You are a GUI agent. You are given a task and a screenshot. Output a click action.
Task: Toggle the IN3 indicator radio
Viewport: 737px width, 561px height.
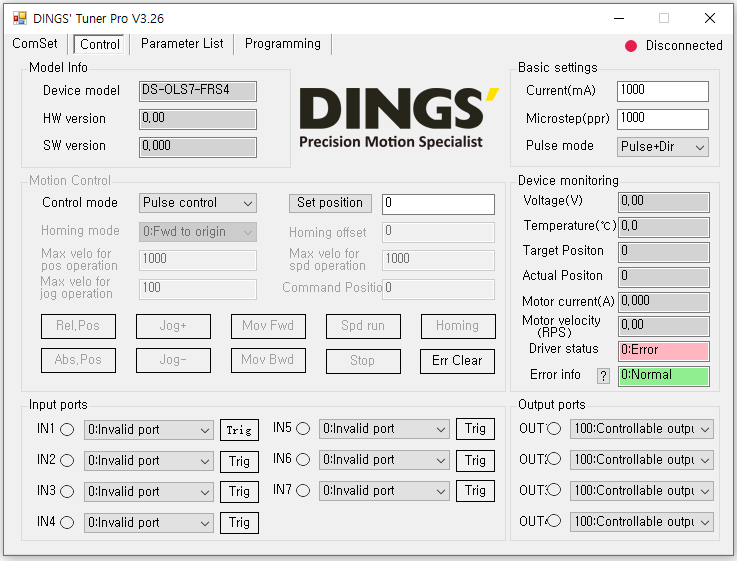(x=67, y=491)
